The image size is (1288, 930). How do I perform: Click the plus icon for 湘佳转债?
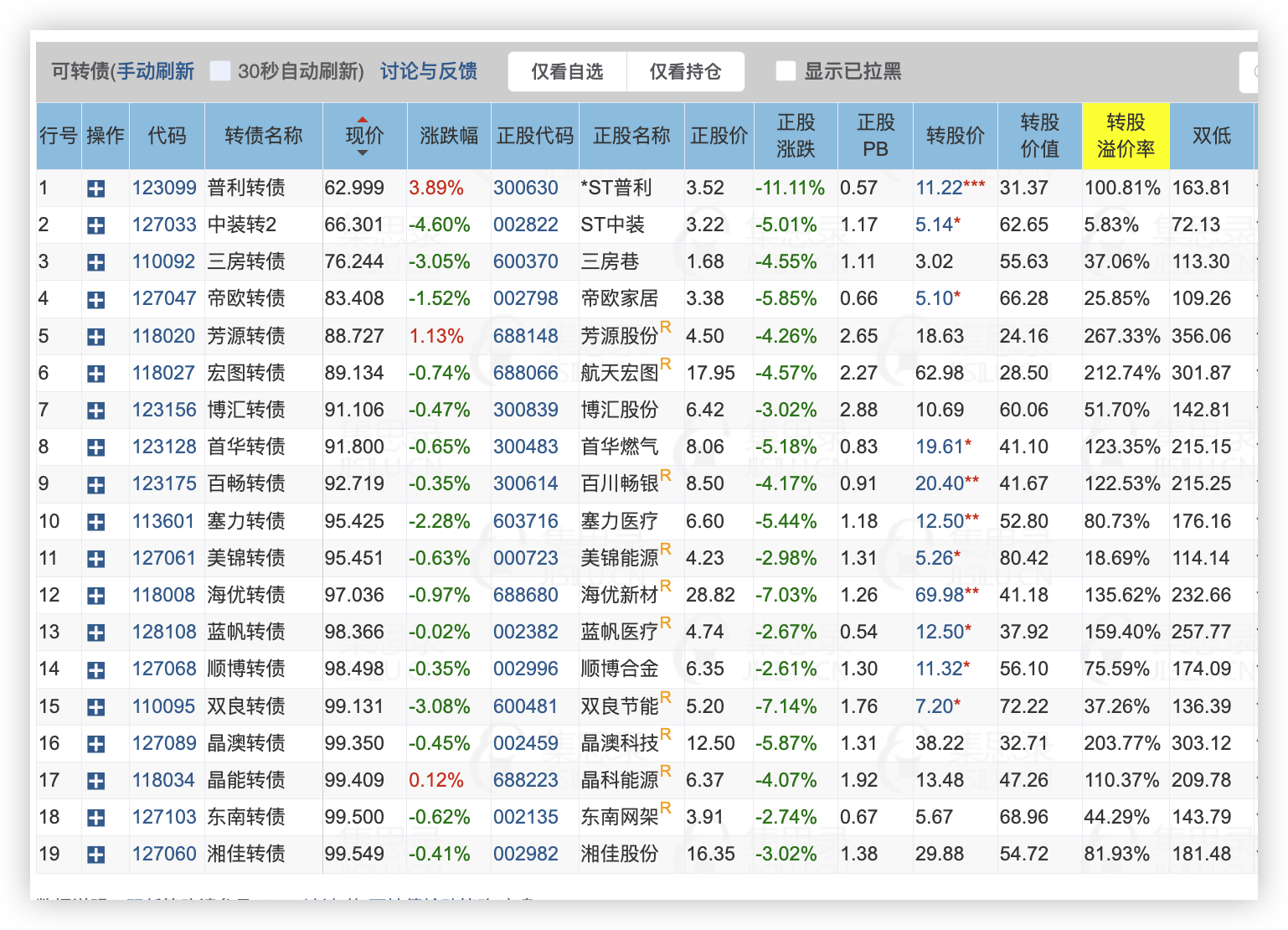(96, 855)
